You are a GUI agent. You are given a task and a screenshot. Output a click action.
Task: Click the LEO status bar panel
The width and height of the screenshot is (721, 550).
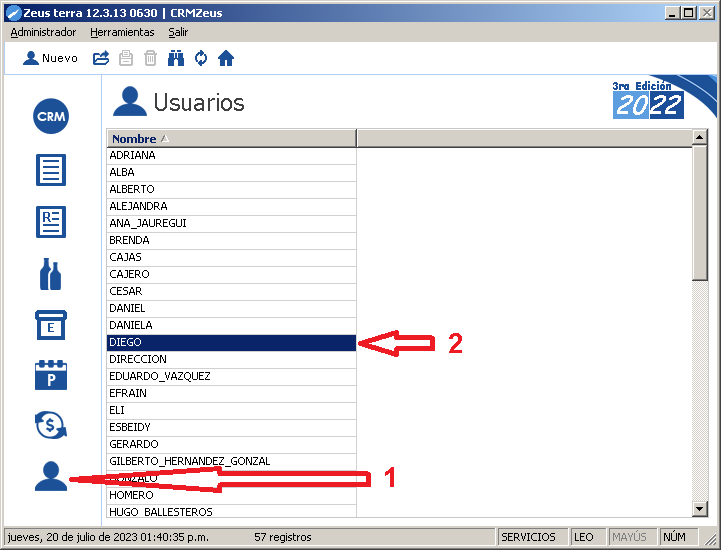click(589, 537)
